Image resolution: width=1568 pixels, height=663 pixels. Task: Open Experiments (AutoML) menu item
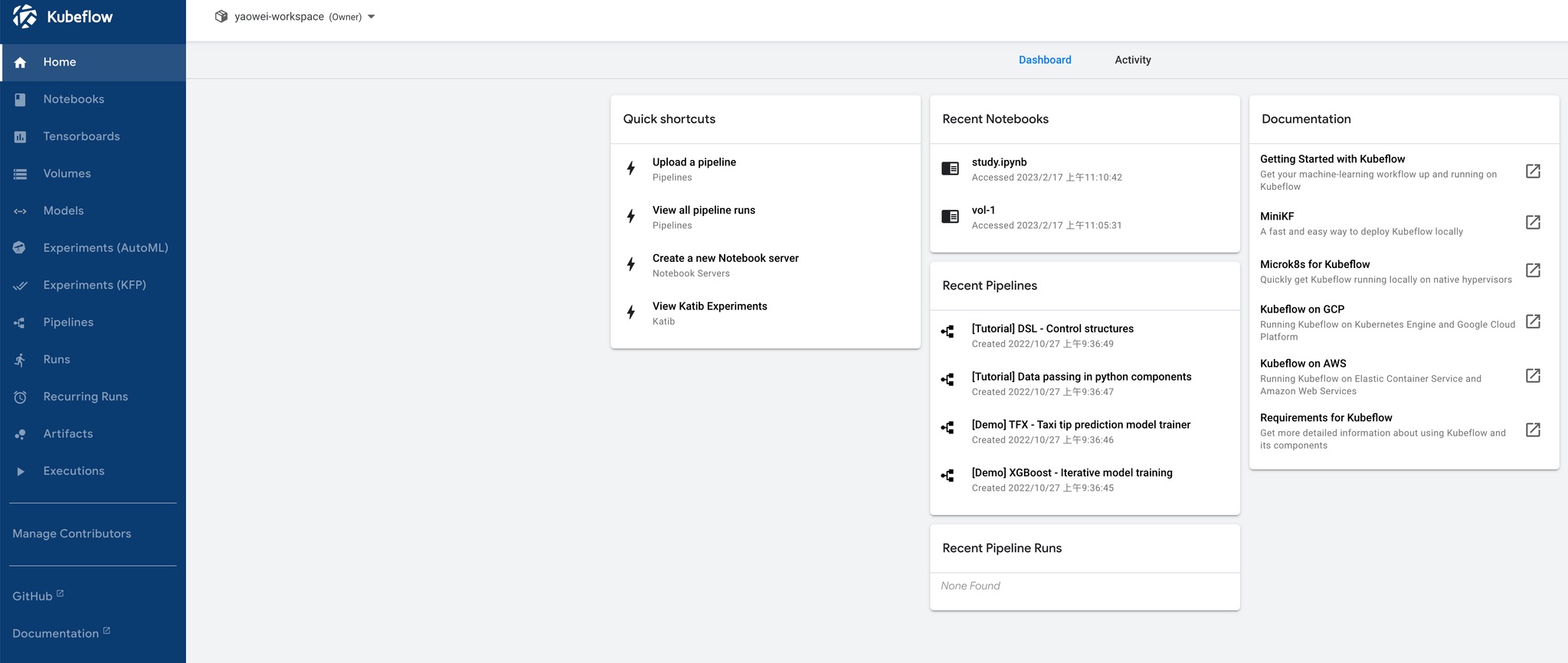coord(93,248)
